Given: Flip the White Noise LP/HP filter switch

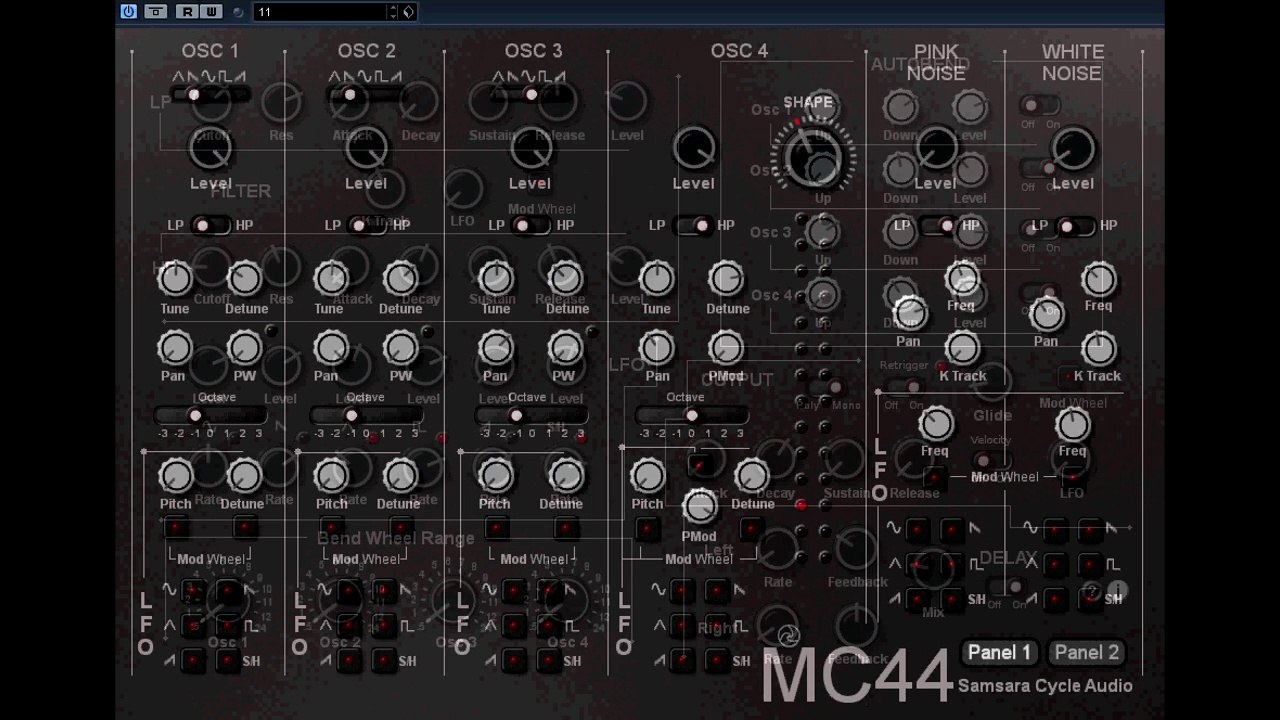Looking at the screenshot, I should click(1076, 226).
